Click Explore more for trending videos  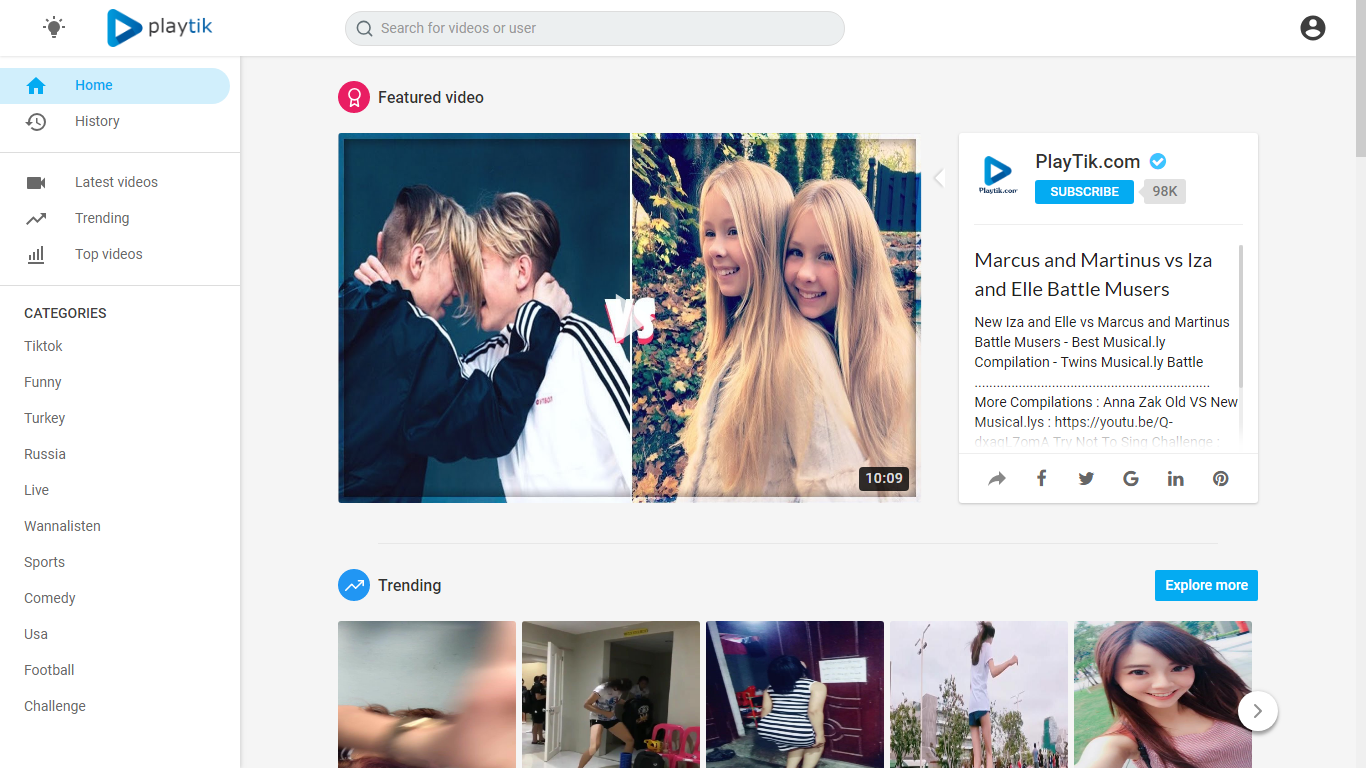1206,585
